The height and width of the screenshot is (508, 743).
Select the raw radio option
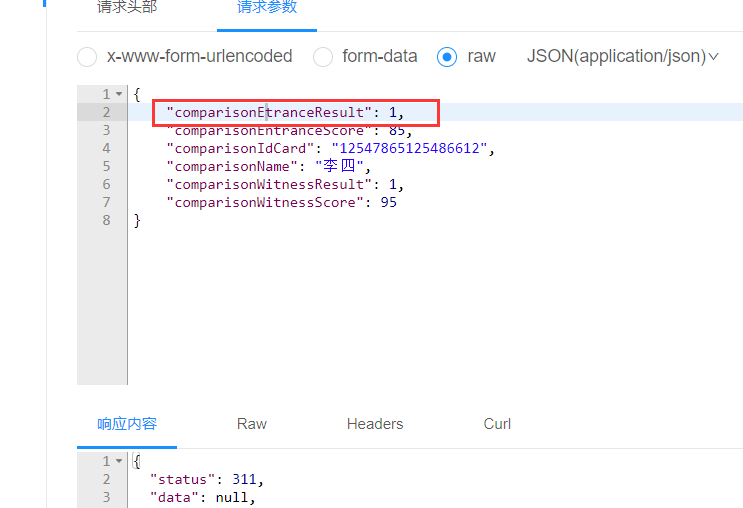click(447, 57)
